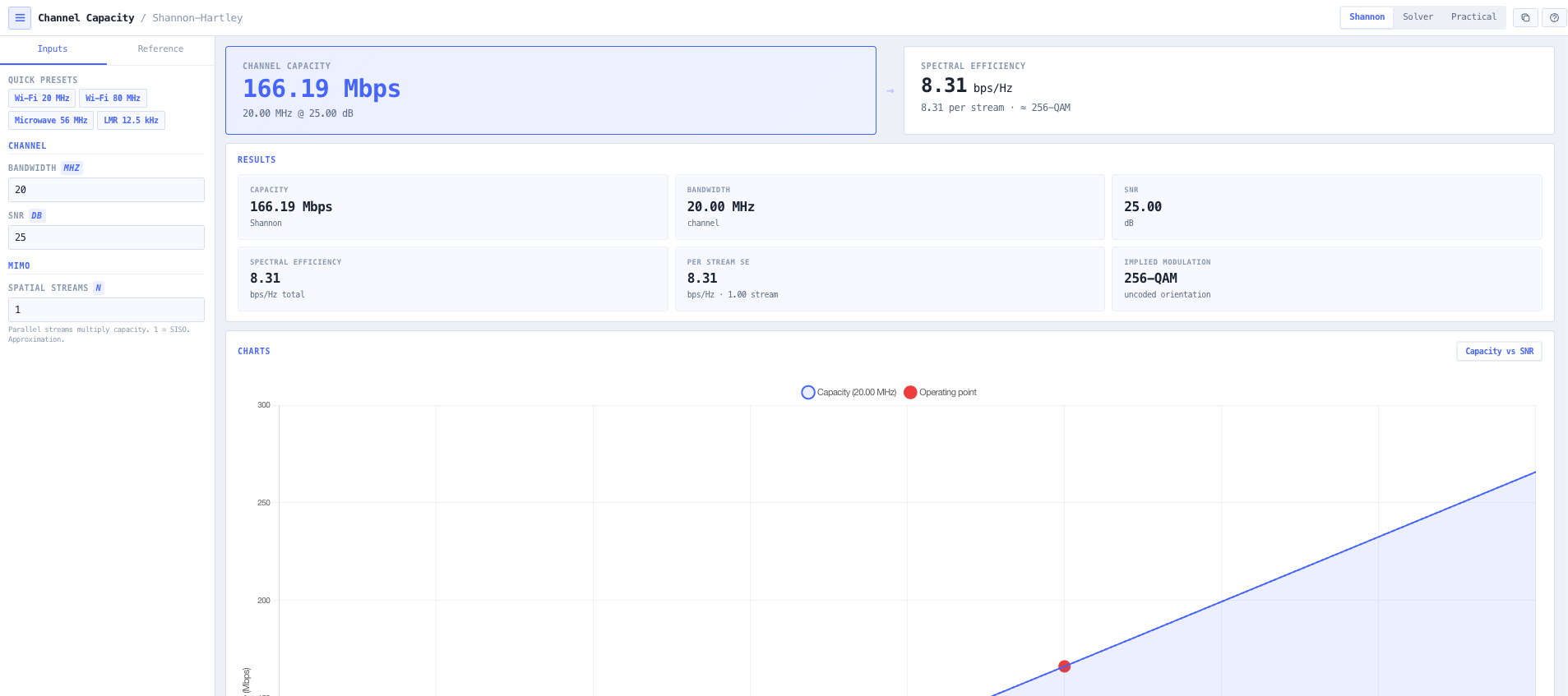This screenshot has height=696, width=1568.
Task: Apply the Wi-Fi 20 MHz preset
Action: point(42,98)
